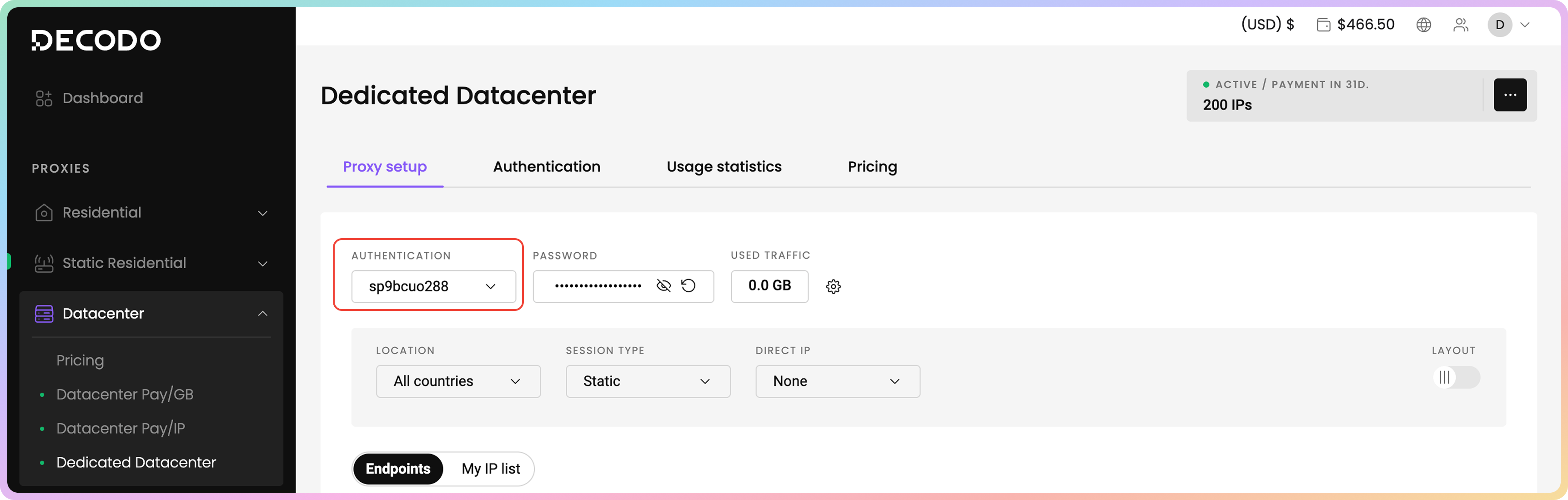Open the Authentication tab

pos(547,167)
